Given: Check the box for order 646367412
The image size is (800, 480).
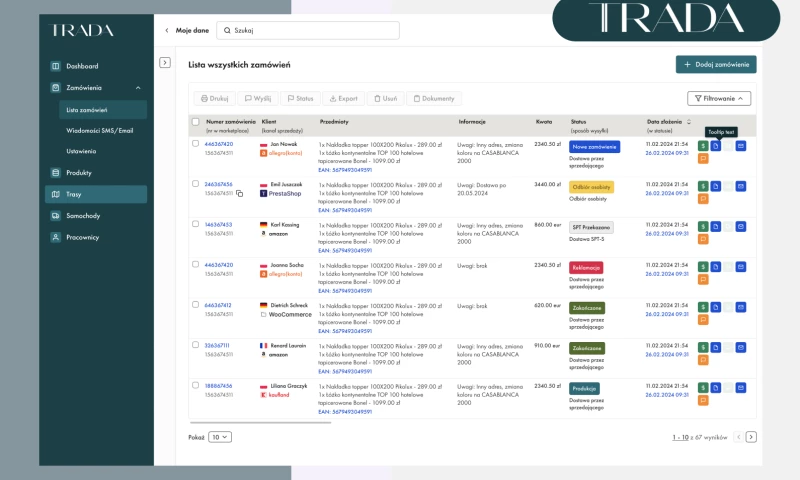Looking at the screenshot, I should 195,305.
